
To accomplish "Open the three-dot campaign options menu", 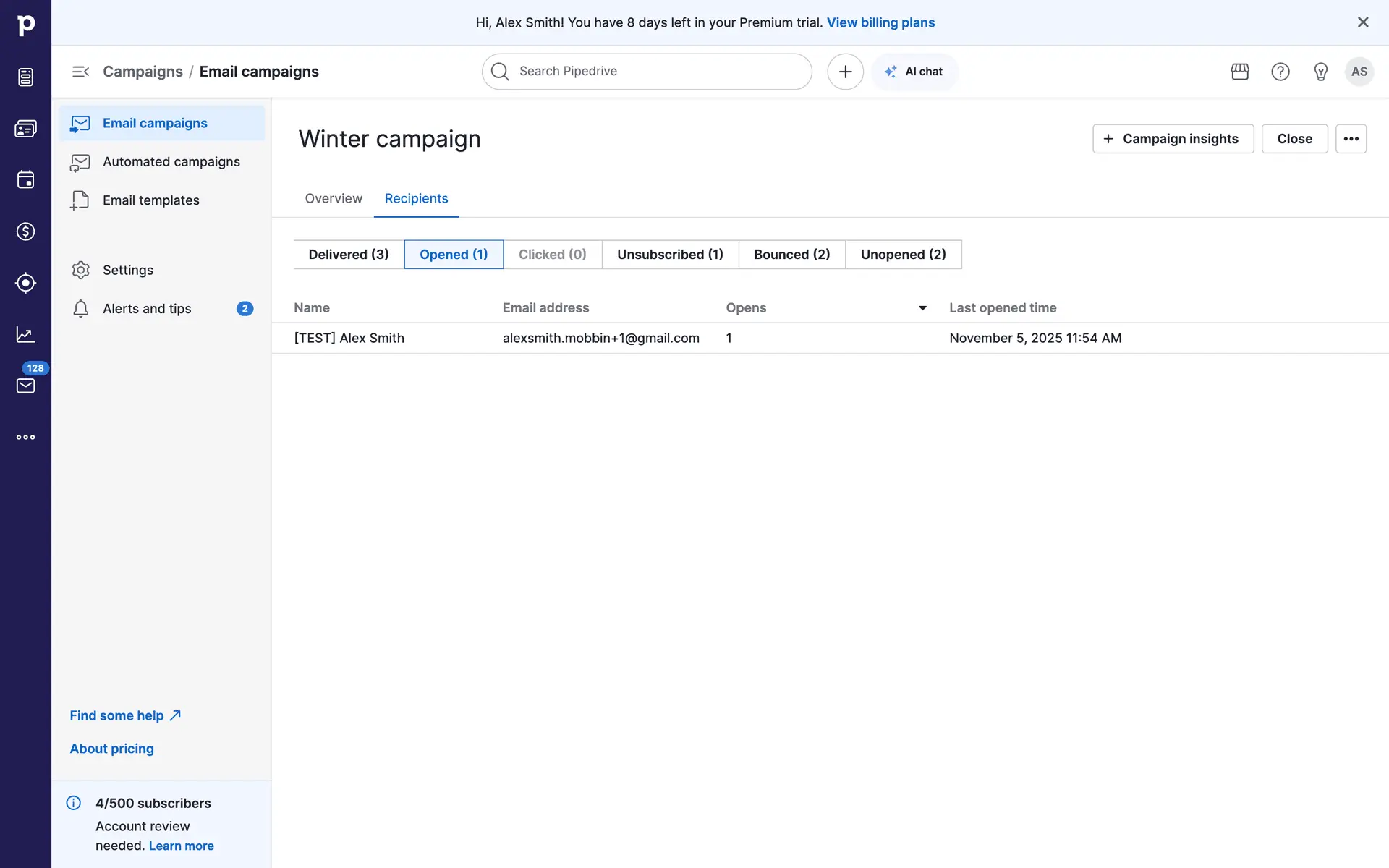I will (1350, 139).
